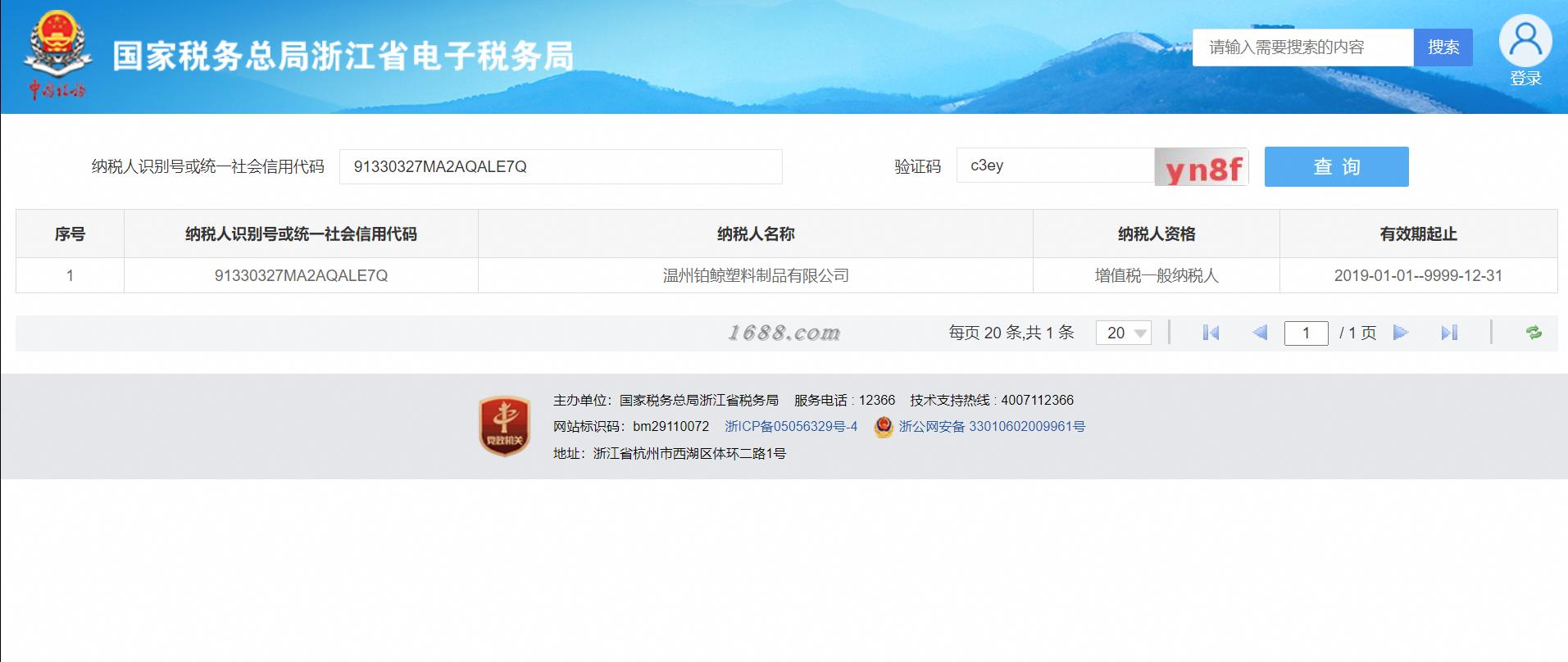Click 技术支持热线 : 4007112366 text
Viewport: 1568px width, 662px height.
[x=992, y=401]
